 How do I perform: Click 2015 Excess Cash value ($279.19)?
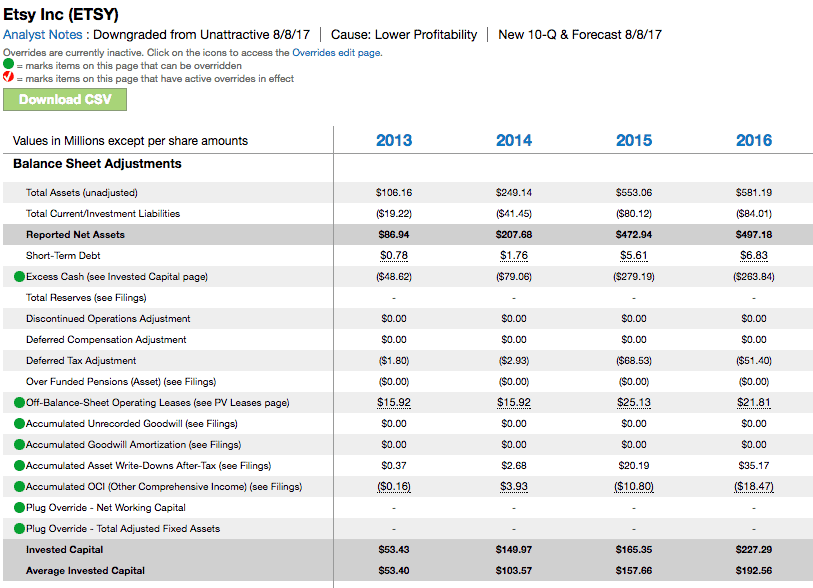pyautogui.click(x=634, y=277)
